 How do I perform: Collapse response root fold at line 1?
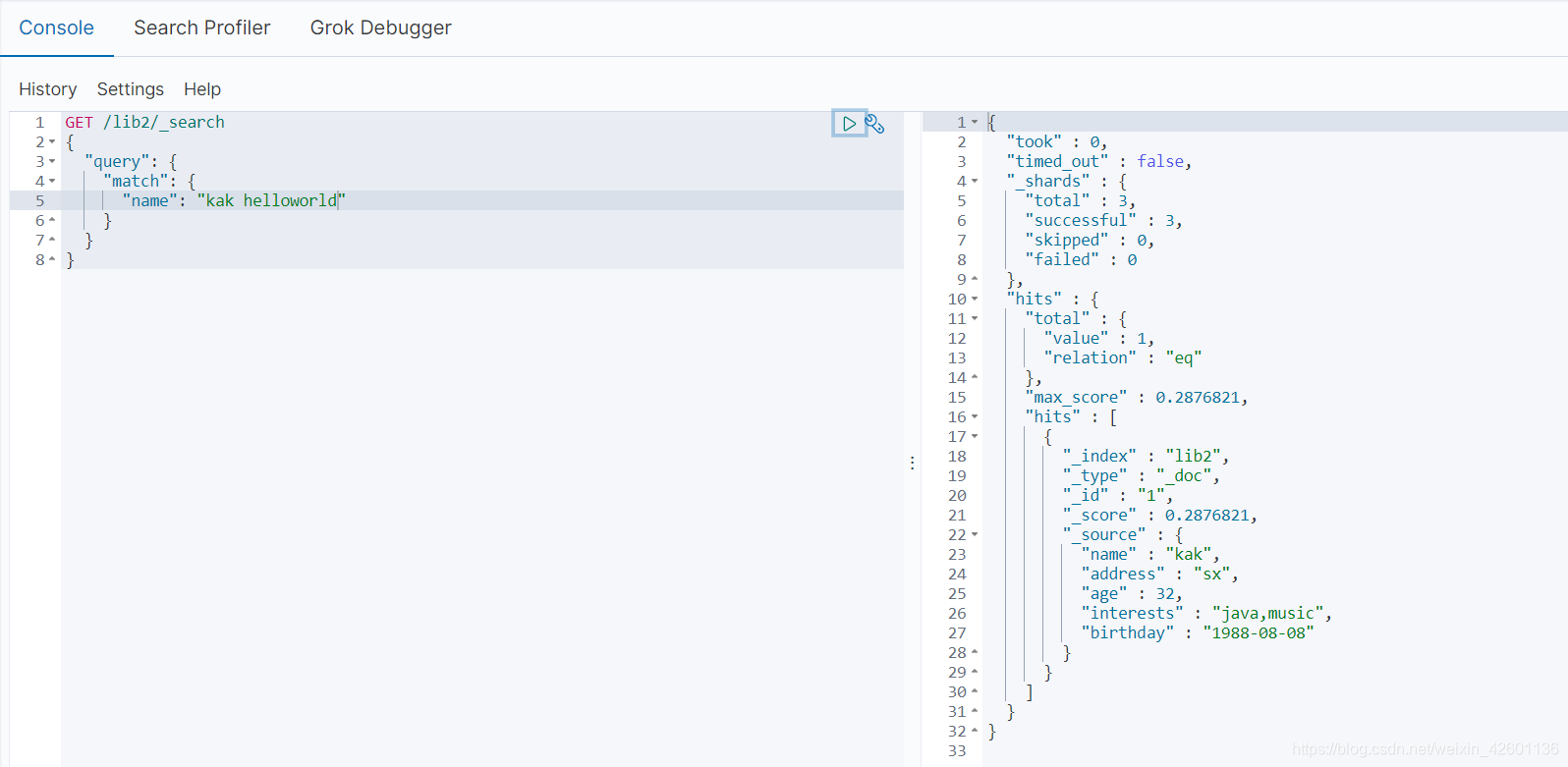pyautogui.click(x=975, y=123)
